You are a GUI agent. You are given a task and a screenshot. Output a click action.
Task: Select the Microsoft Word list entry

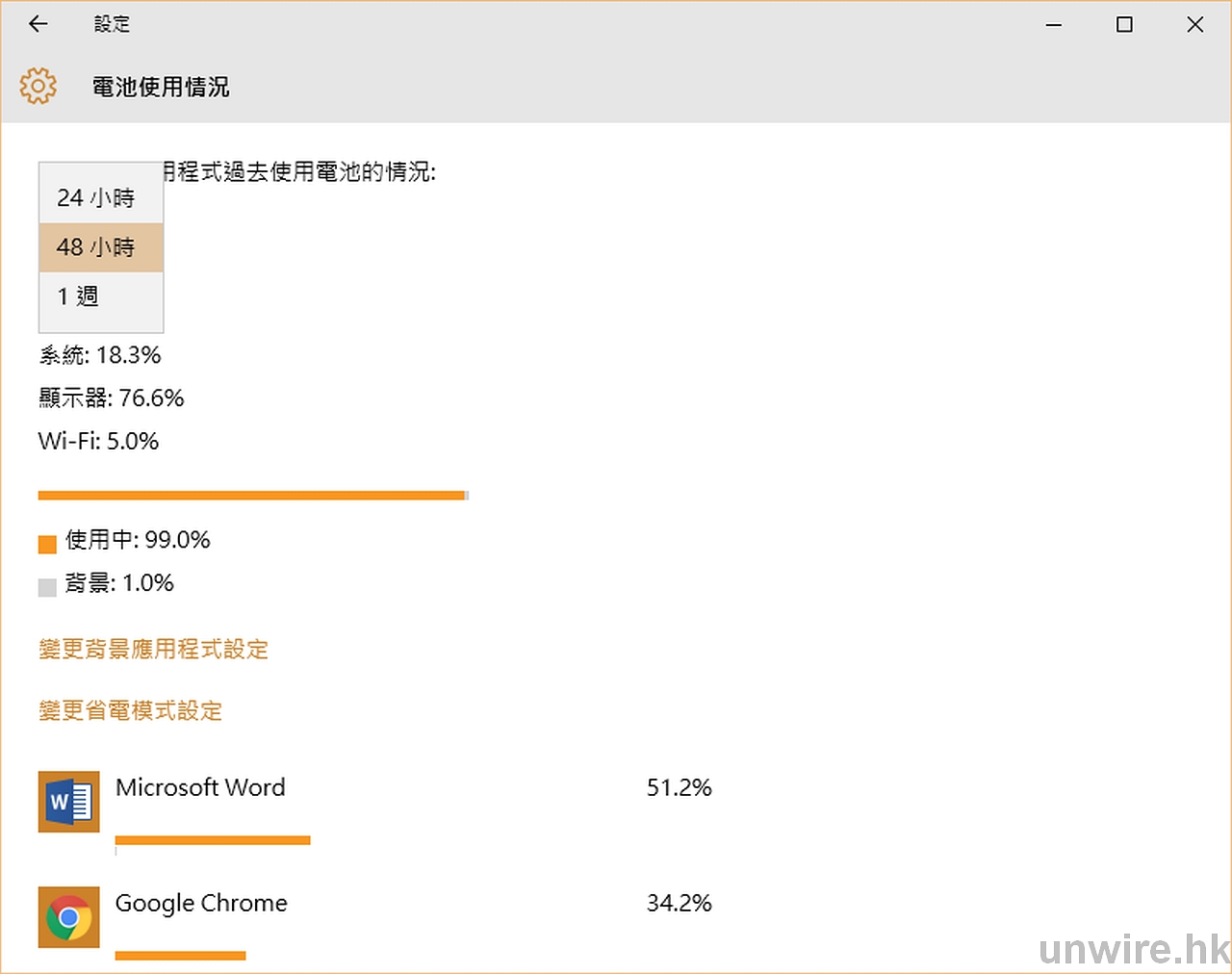click(x=200, y=787)
